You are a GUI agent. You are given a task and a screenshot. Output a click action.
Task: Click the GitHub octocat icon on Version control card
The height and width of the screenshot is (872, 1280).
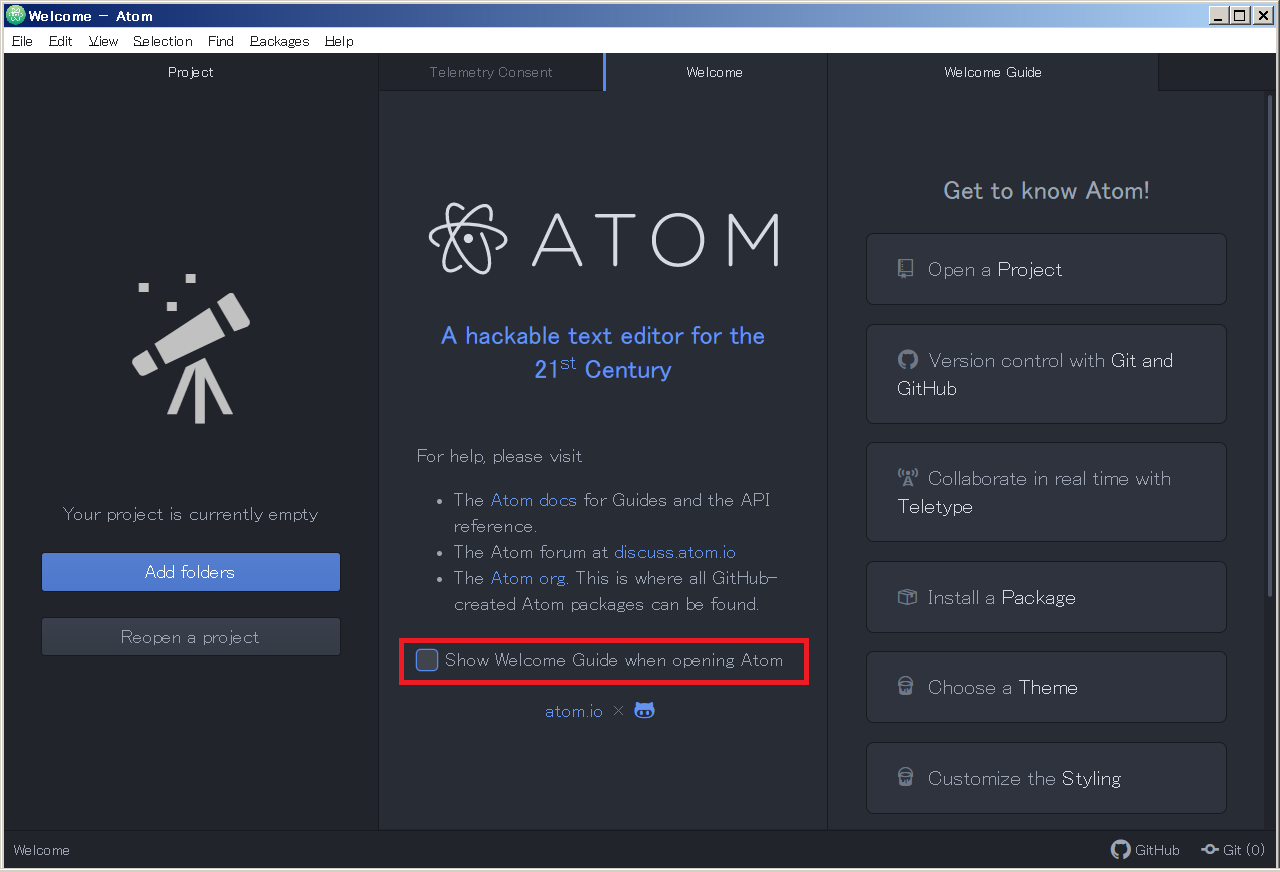click(x=907, y=359)
